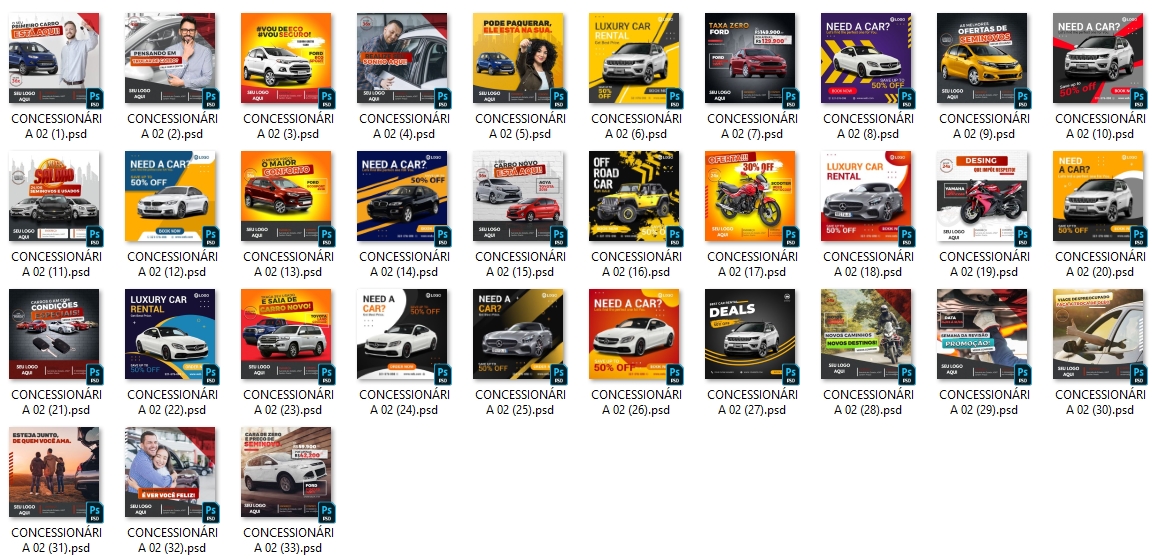Image resolution: width=1155 pixels, height=559 pixels.
Task: Select the purple Need A Car thumbnail, file (8)
Action: coord(866,58)
